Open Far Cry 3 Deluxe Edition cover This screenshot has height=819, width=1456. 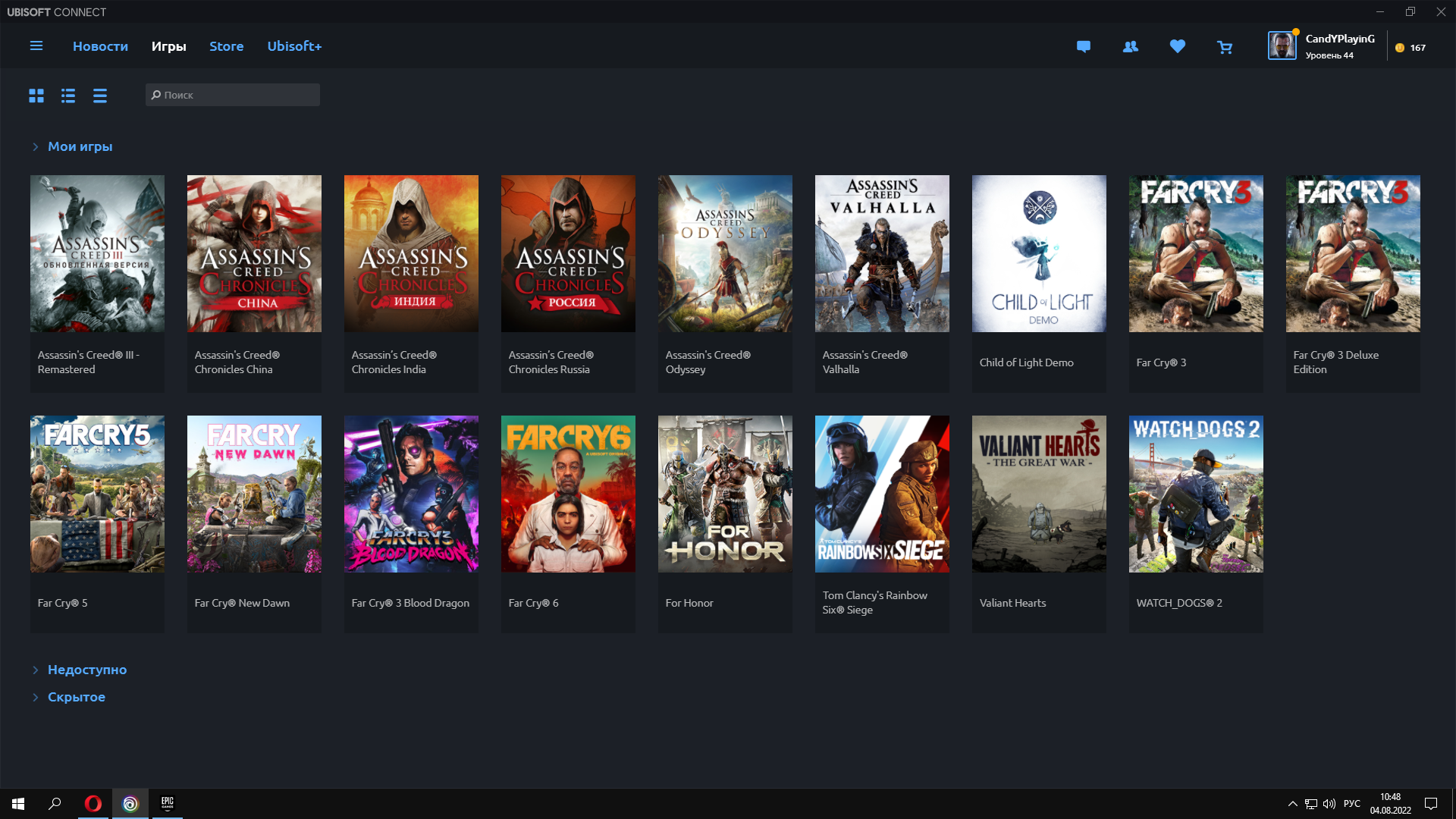[1353, 253]
